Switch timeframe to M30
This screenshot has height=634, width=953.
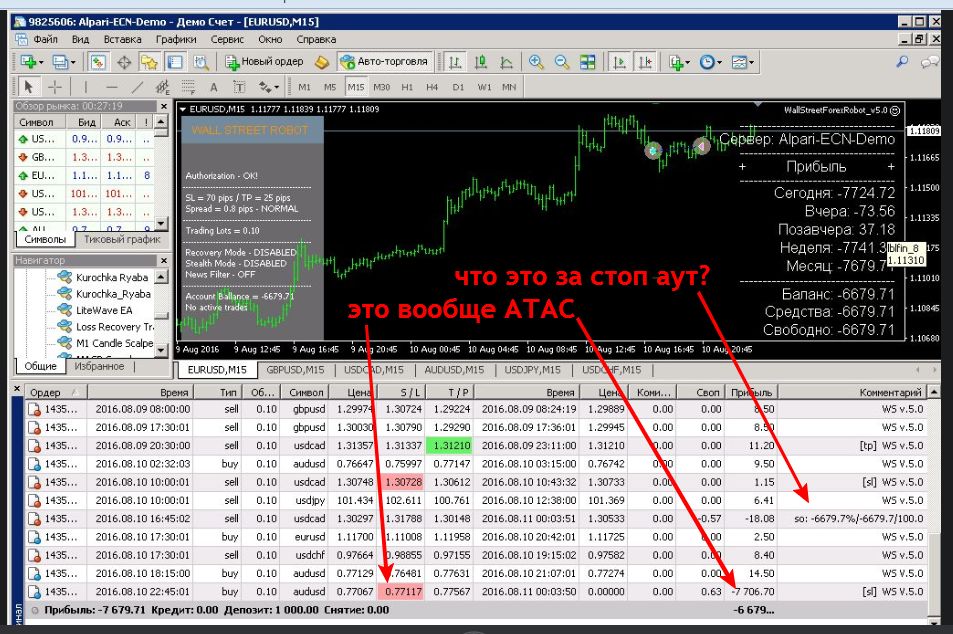pos(381,87)
